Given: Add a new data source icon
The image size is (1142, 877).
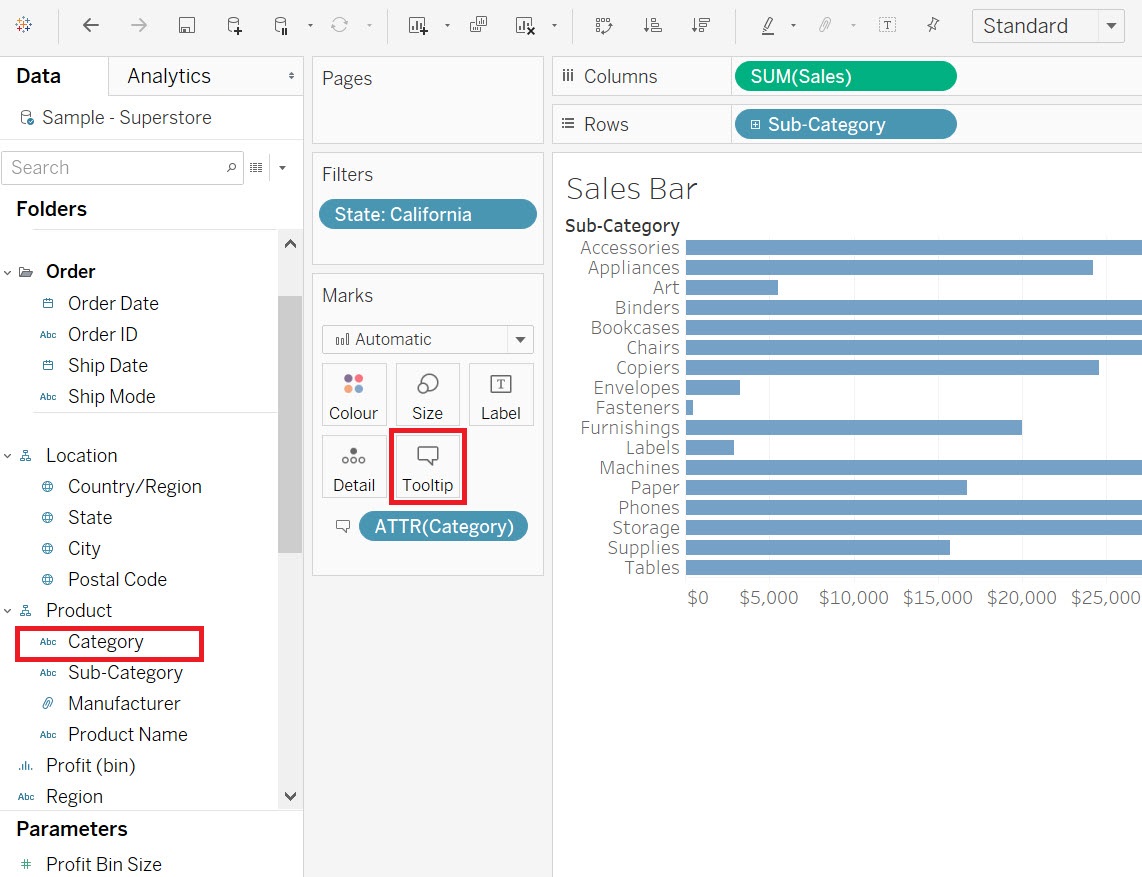Looking at the screenshot, I should (x=234, y=25).
